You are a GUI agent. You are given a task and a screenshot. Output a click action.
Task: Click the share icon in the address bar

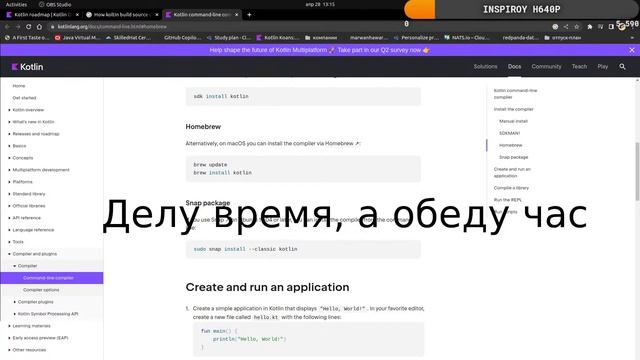pos(566,27)
